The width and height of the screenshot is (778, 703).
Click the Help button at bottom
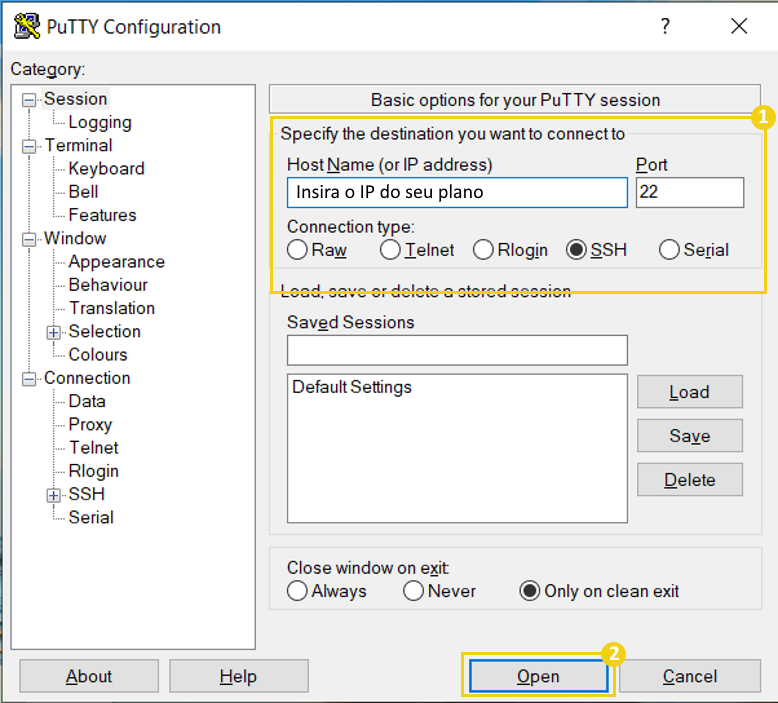coord(239,676)
